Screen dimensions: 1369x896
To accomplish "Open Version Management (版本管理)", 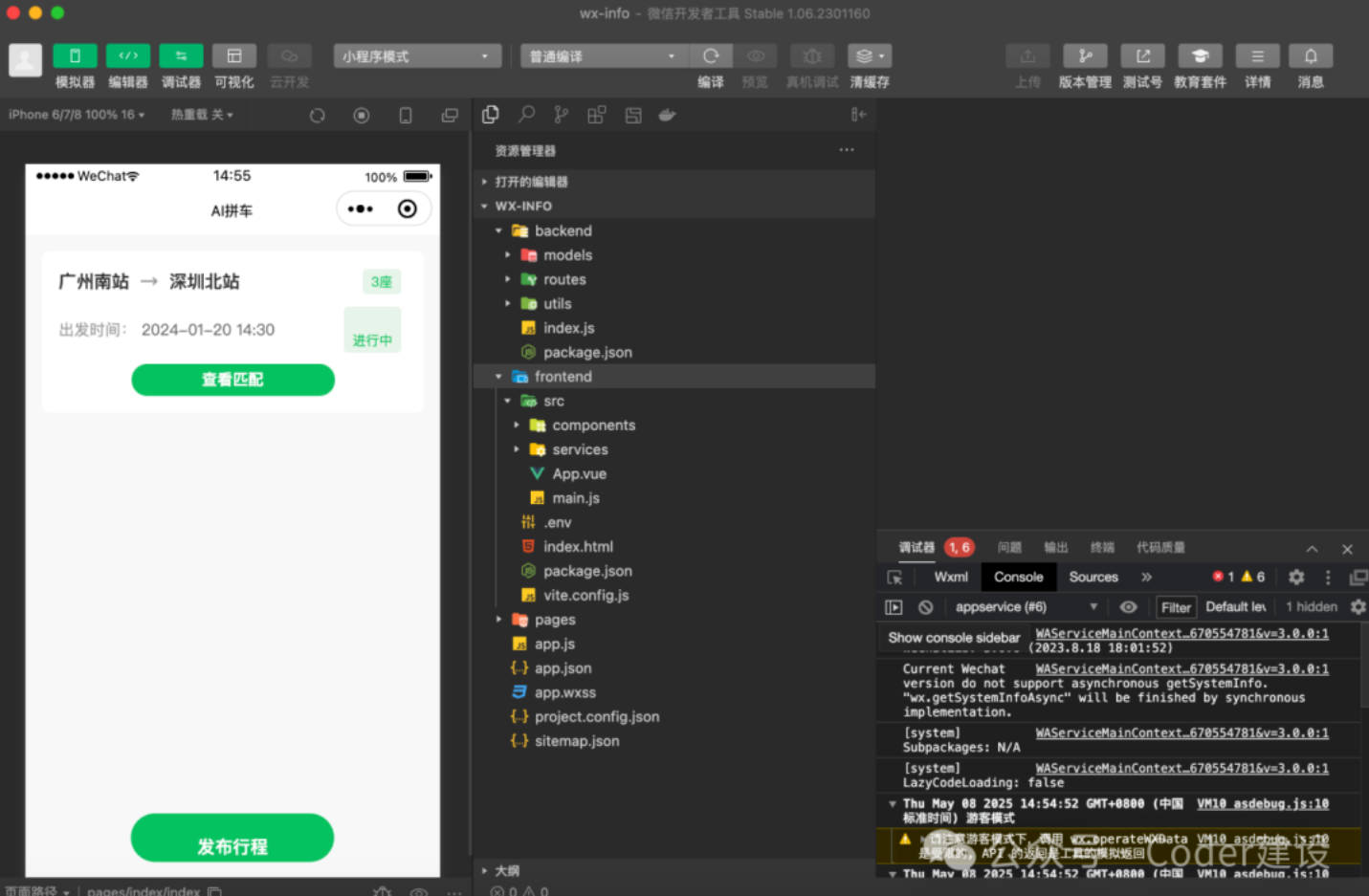I will point(1085,55).
